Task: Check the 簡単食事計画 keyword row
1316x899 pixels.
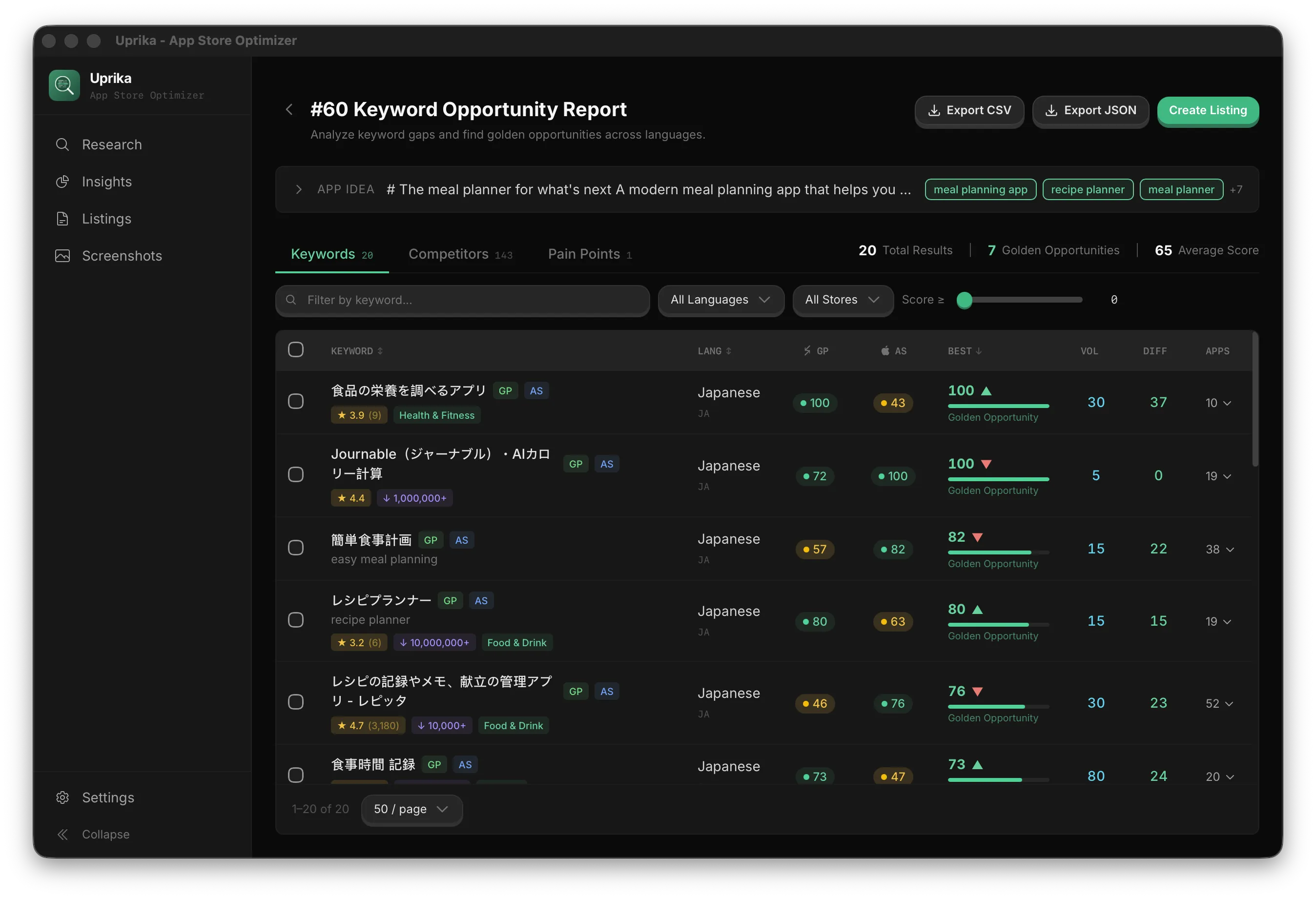Action: (x=296, y=548)
